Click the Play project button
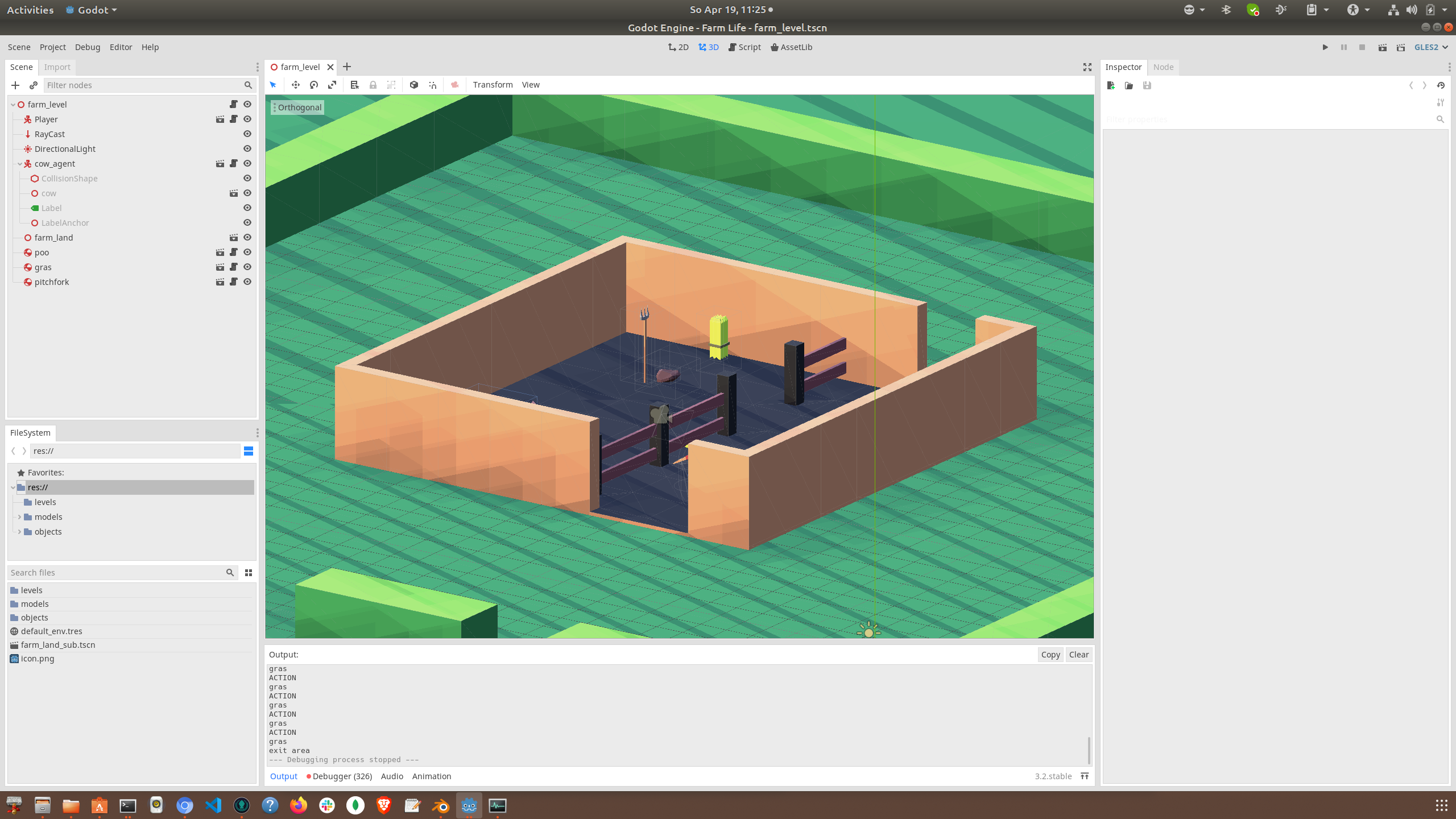This screenshot has width=1456, height=819. [1325, 47]
